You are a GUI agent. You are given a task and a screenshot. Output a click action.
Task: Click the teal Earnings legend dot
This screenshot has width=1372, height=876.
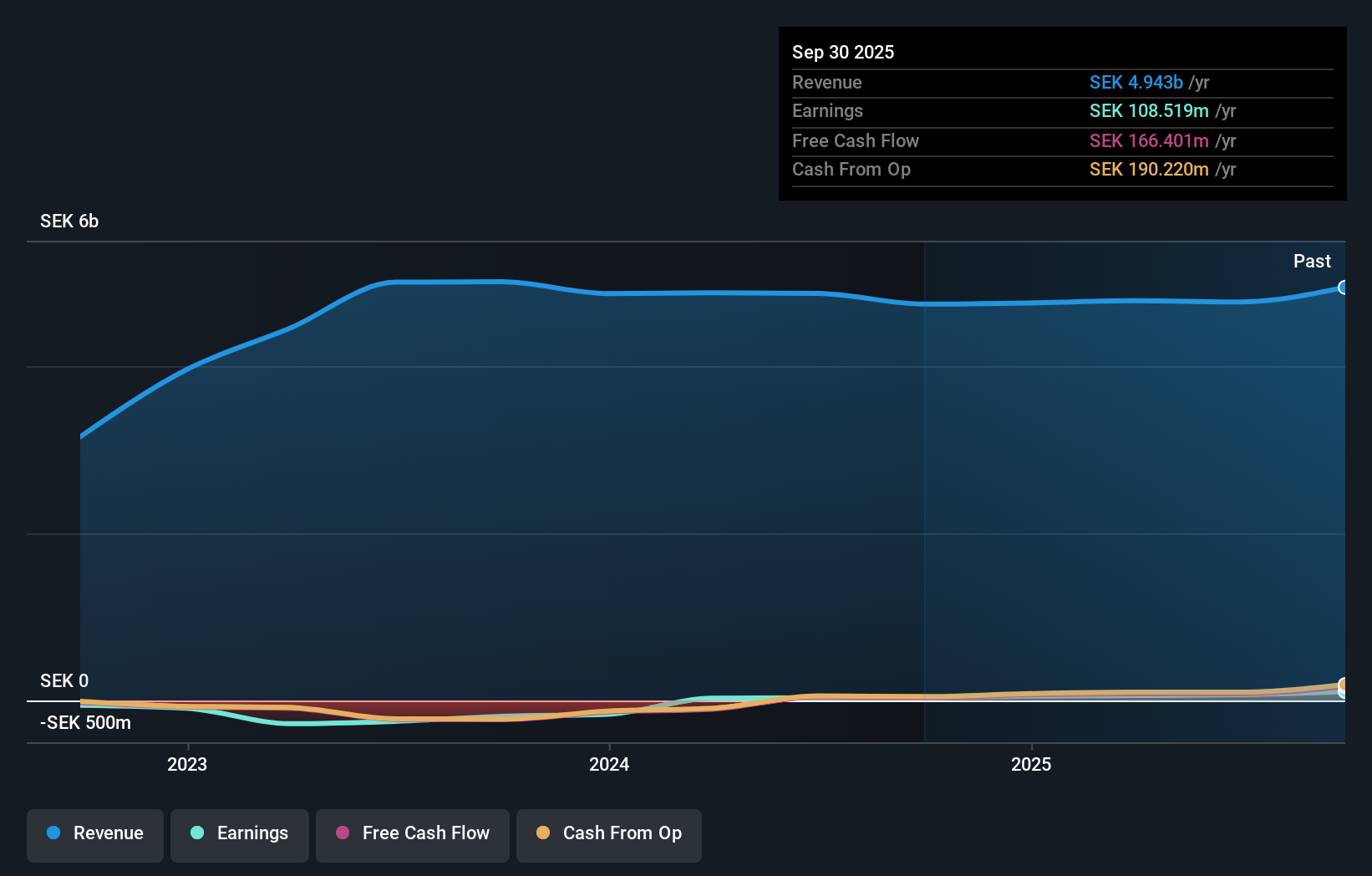pos(196,833)
